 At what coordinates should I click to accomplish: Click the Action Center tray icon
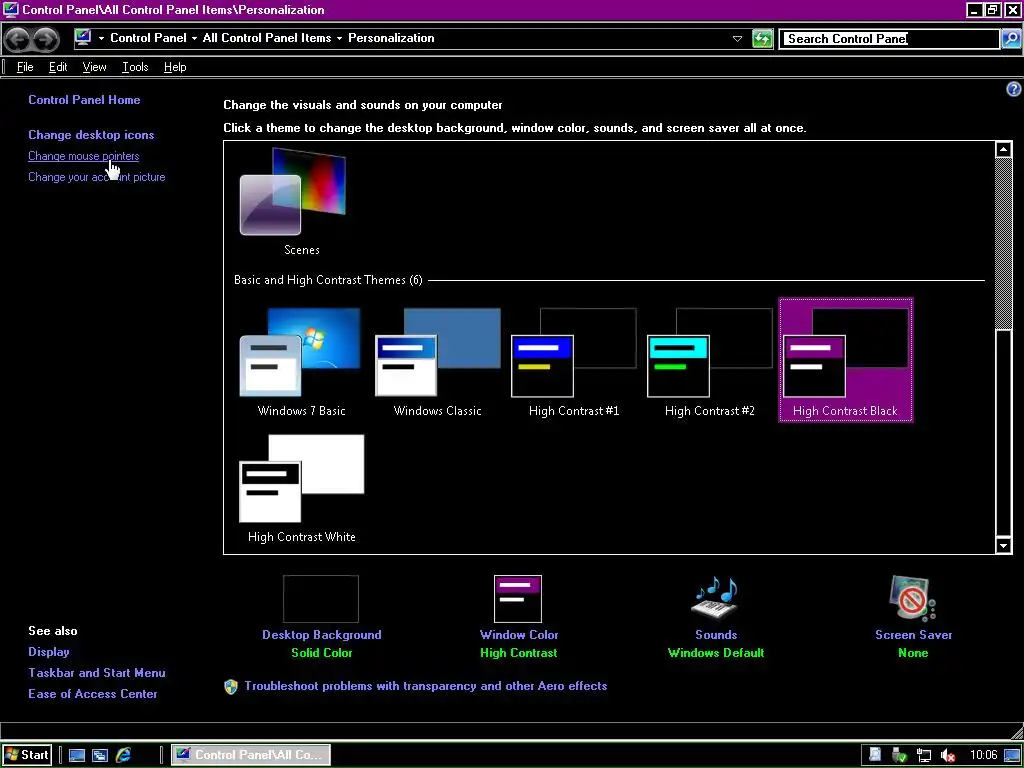click(x=875, y=756)
